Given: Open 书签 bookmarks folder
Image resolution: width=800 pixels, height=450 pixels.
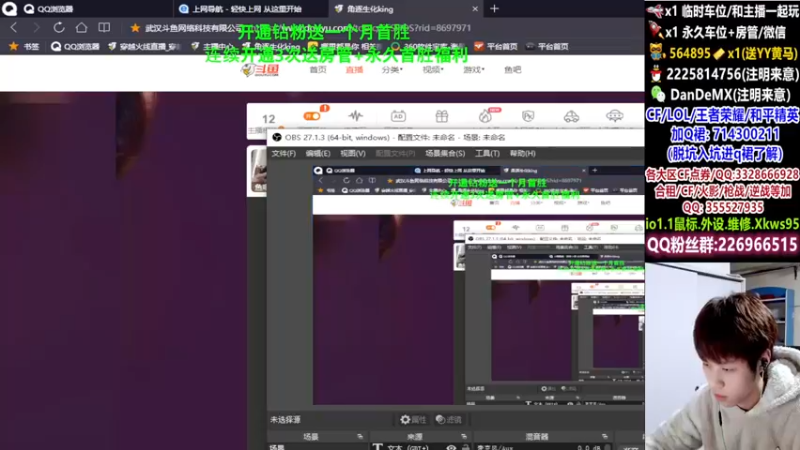Looking at the screenshot, I should click(x=24, y=46).
